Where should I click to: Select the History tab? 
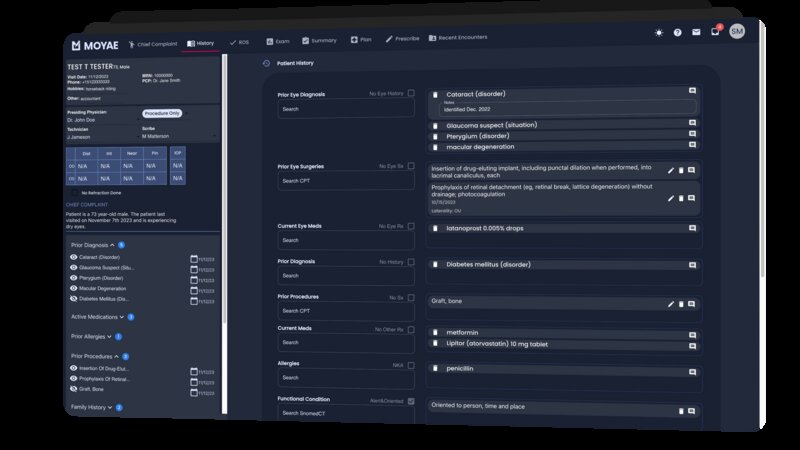(201, 43)
